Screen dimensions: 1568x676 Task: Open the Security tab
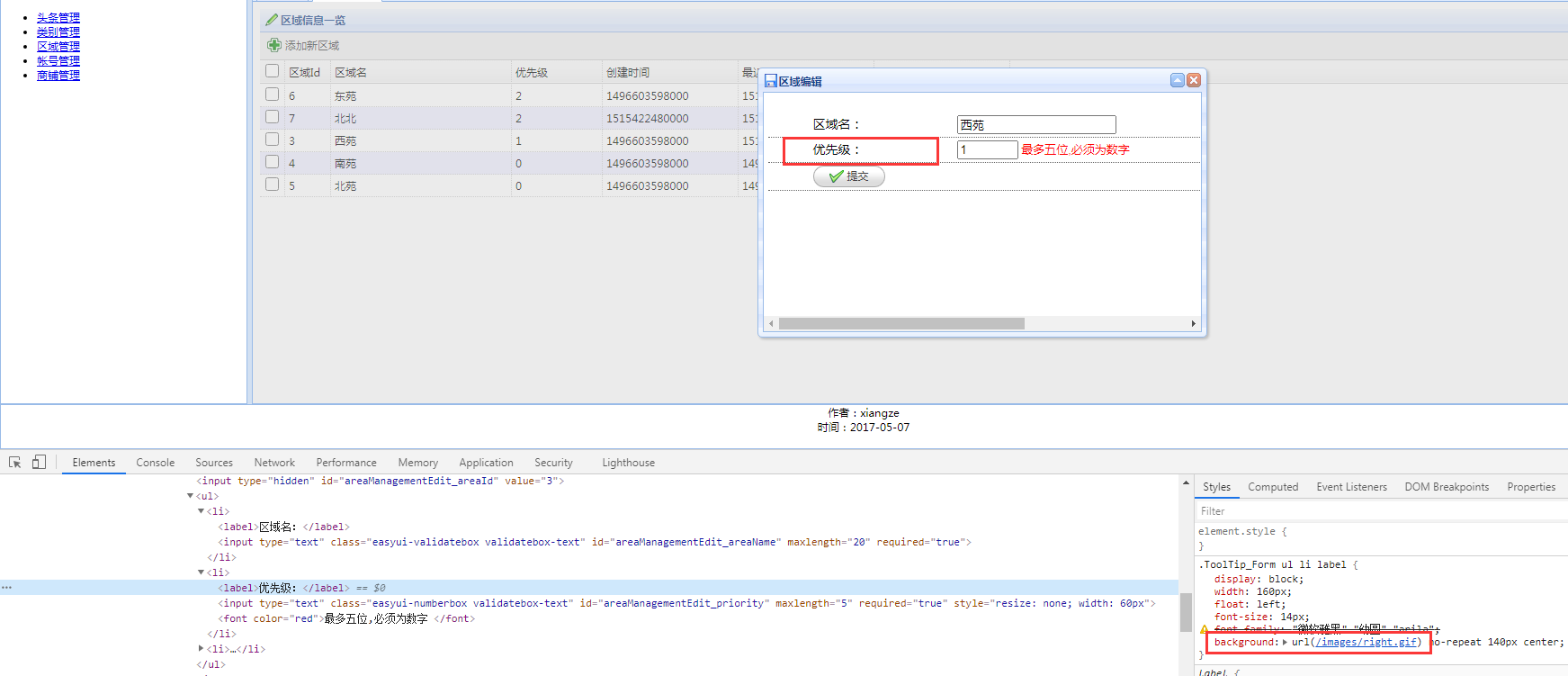(553, 463)
